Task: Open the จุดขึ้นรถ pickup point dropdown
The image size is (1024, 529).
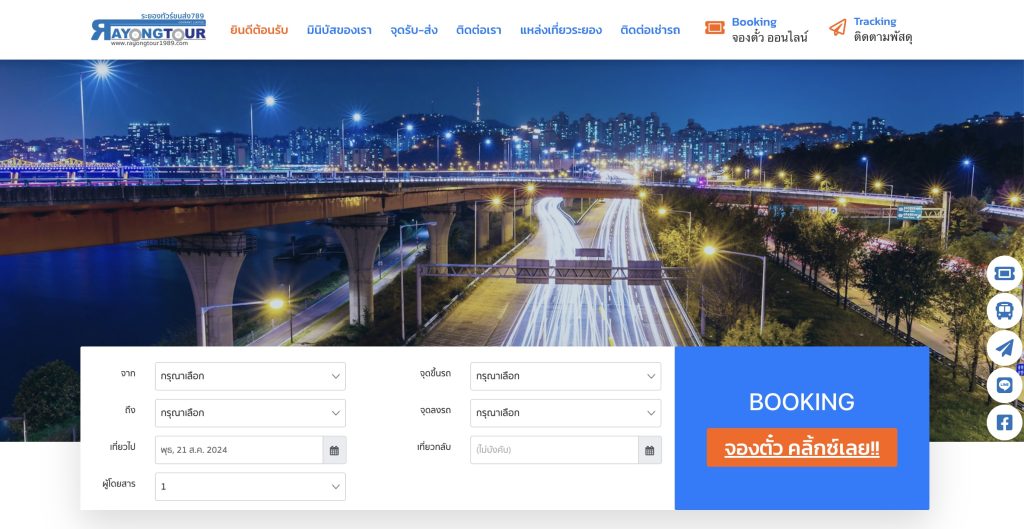Action: click(565, 376)
